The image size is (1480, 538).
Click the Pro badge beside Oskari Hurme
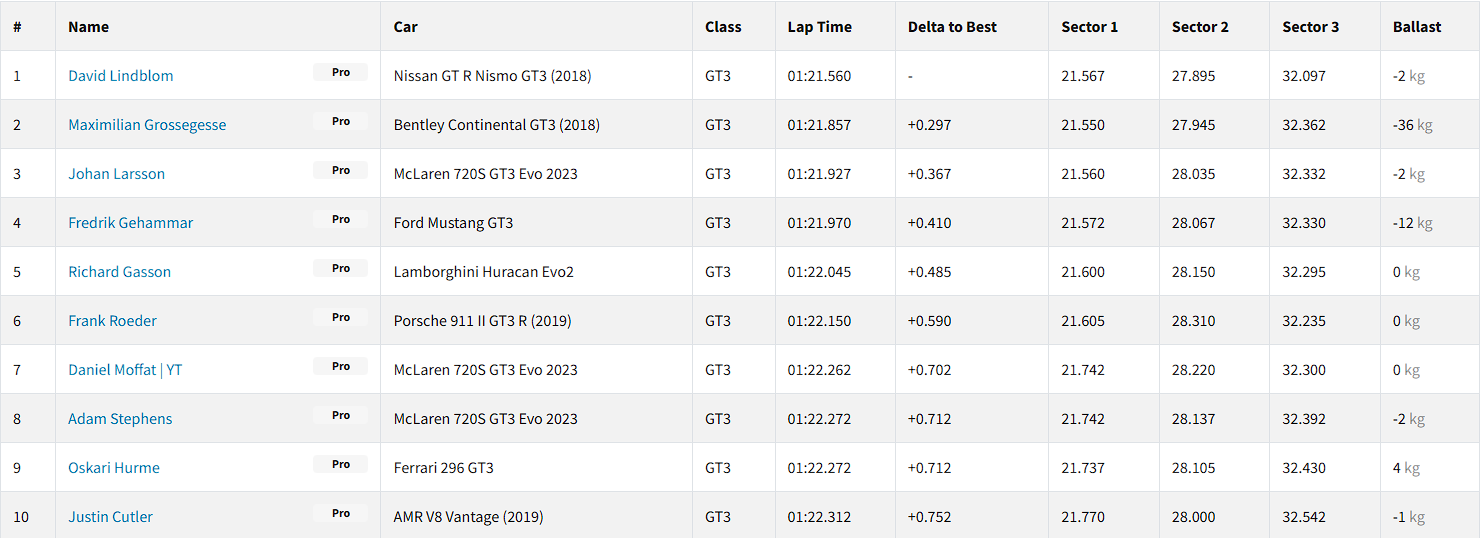(341, 464)
